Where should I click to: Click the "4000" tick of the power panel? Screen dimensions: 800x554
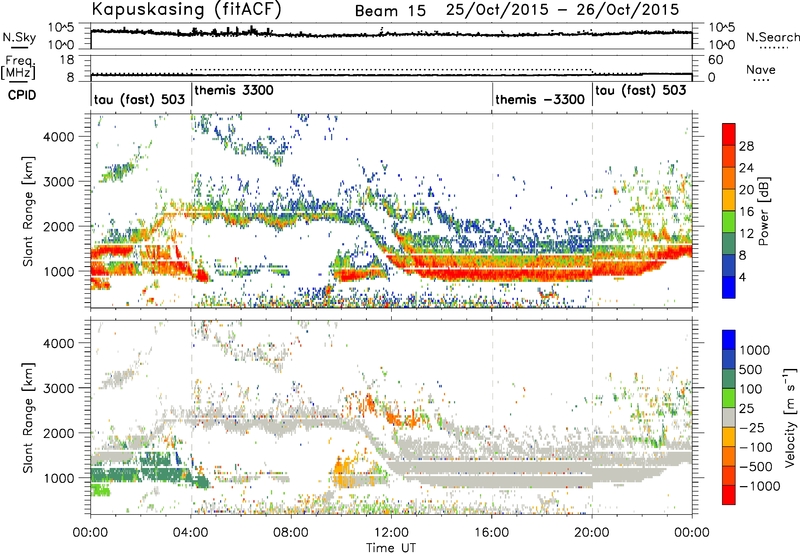pos(59,137)
